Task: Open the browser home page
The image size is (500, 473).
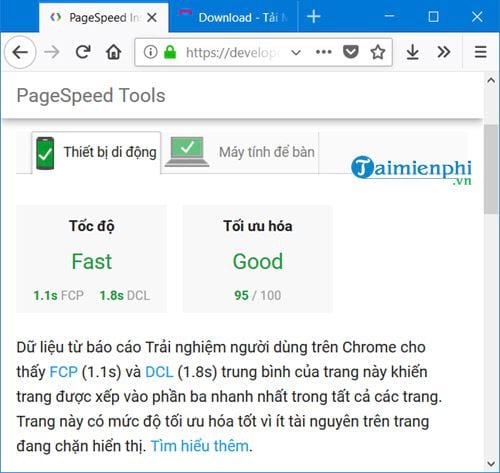Action: (x=113, y=52)
